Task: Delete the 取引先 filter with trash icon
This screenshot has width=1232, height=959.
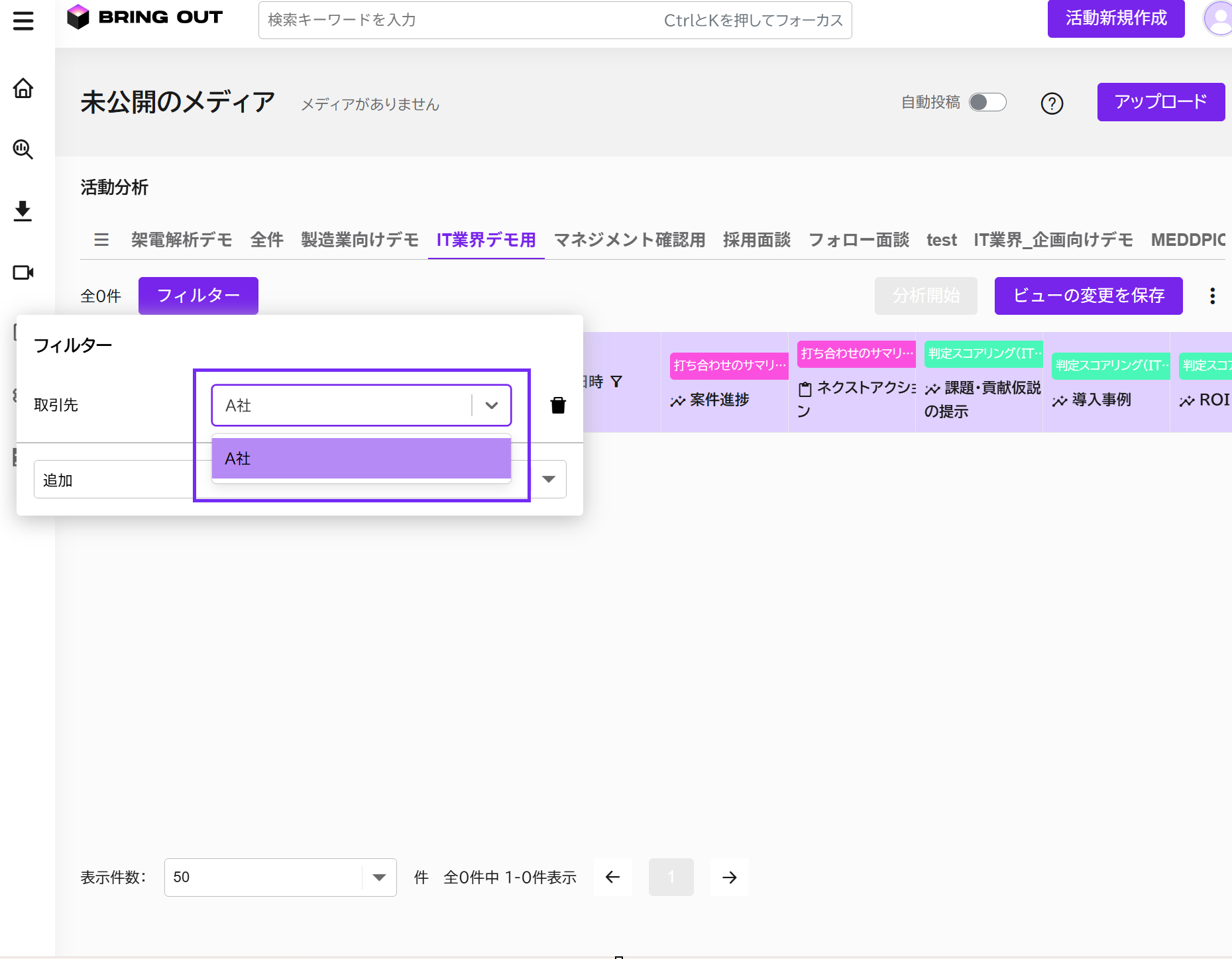Action: pos(558,405)
